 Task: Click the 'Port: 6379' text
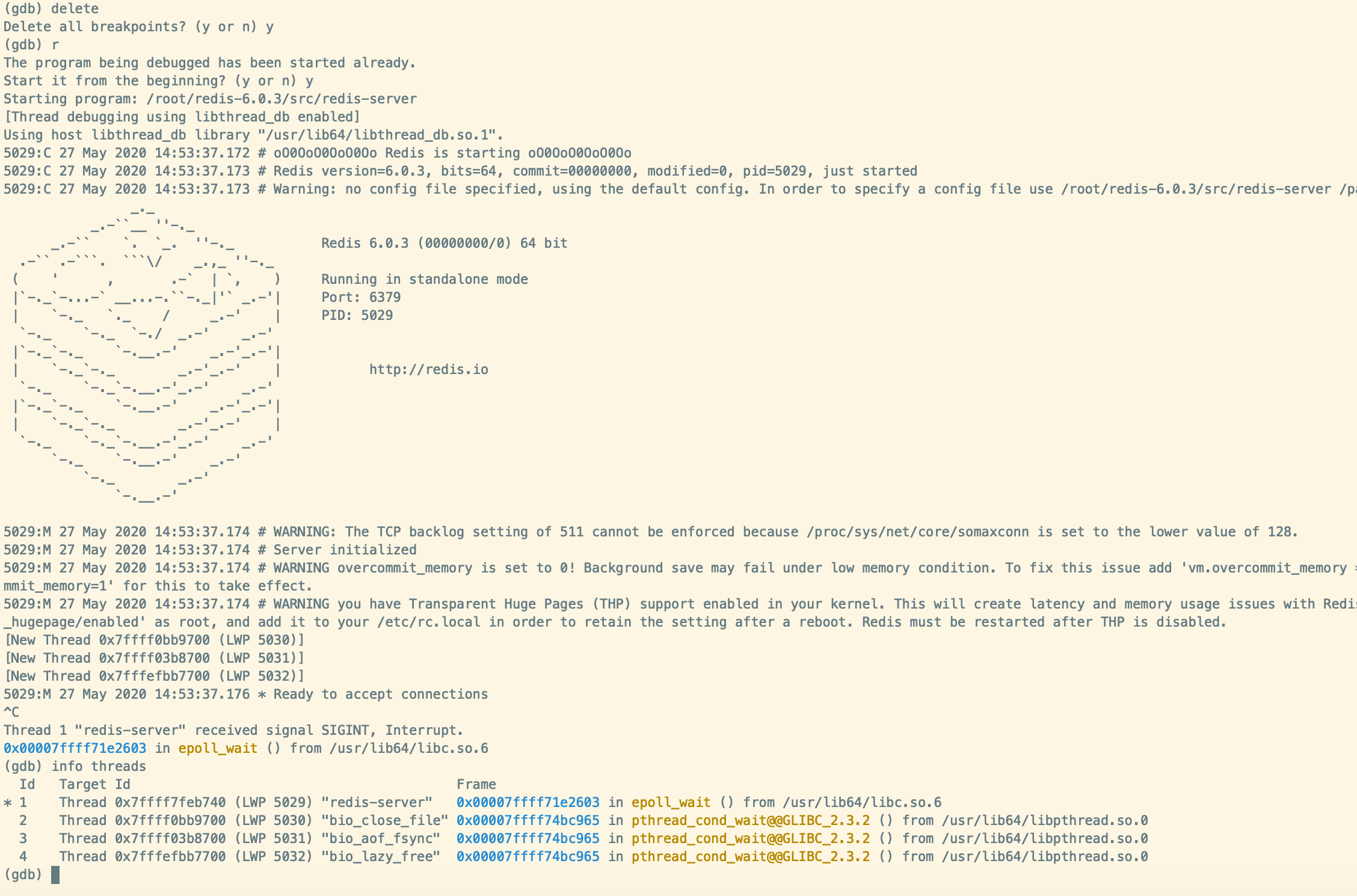[x=360, y=298]
